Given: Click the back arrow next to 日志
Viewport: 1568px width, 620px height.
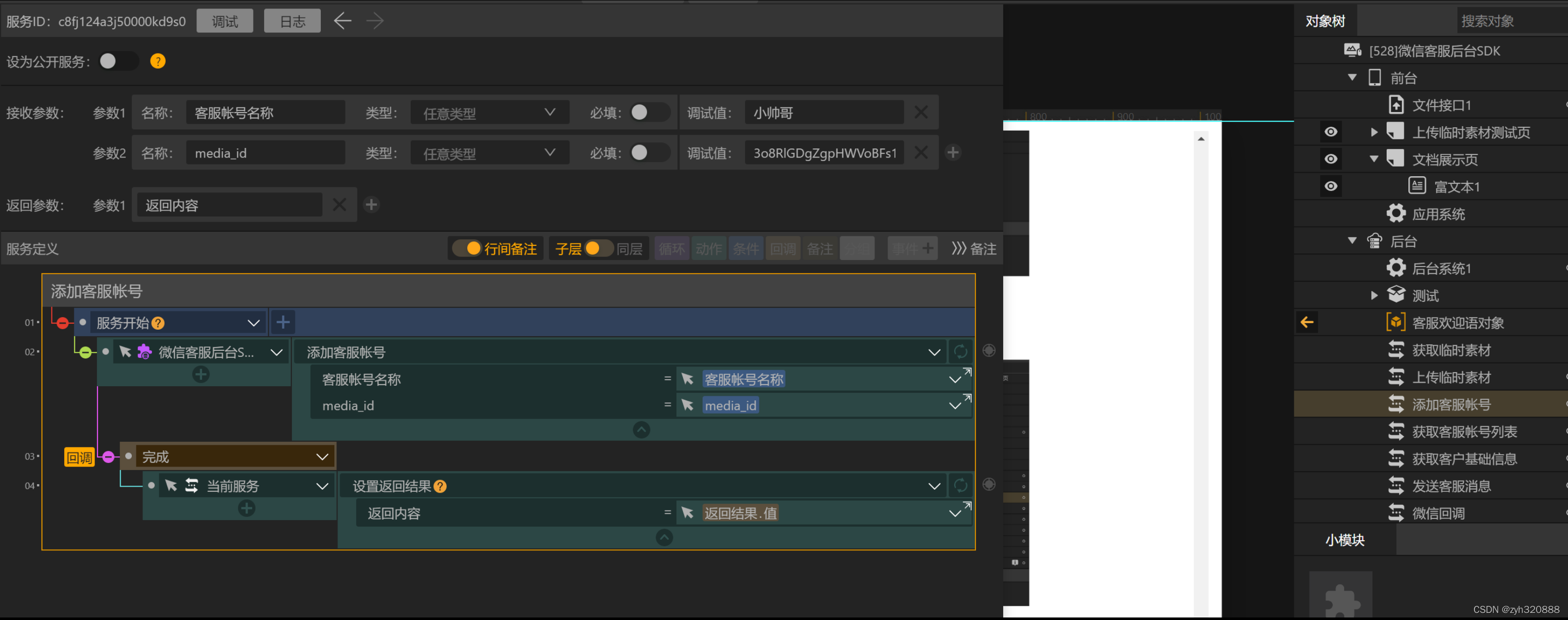Looking at the screenshot, I should pos(342,21).
